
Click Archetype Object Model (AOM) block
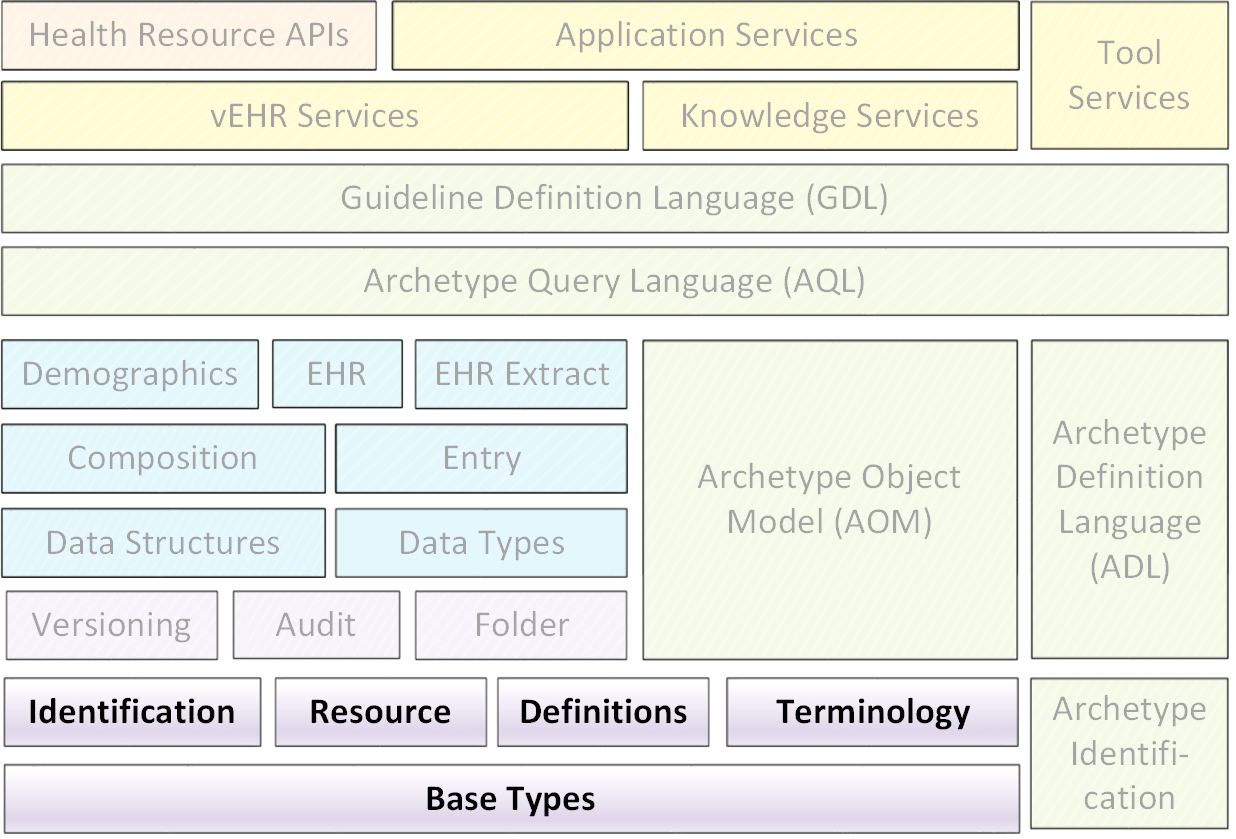(830, 500)
